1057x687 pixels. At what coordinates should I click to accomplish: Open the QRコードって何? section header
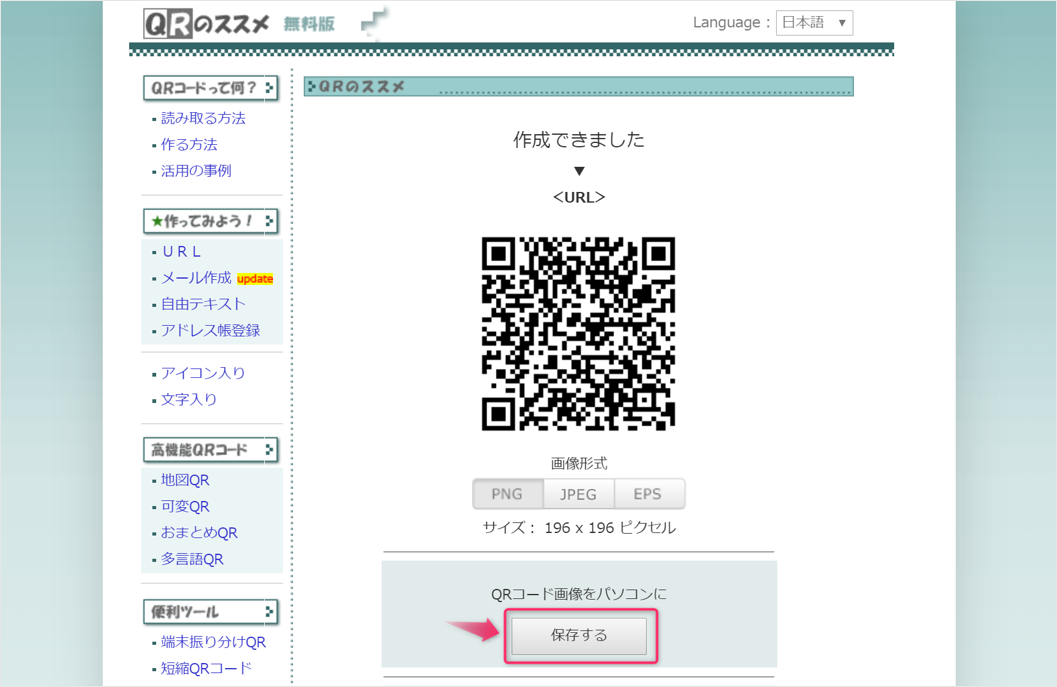point(211,88)
